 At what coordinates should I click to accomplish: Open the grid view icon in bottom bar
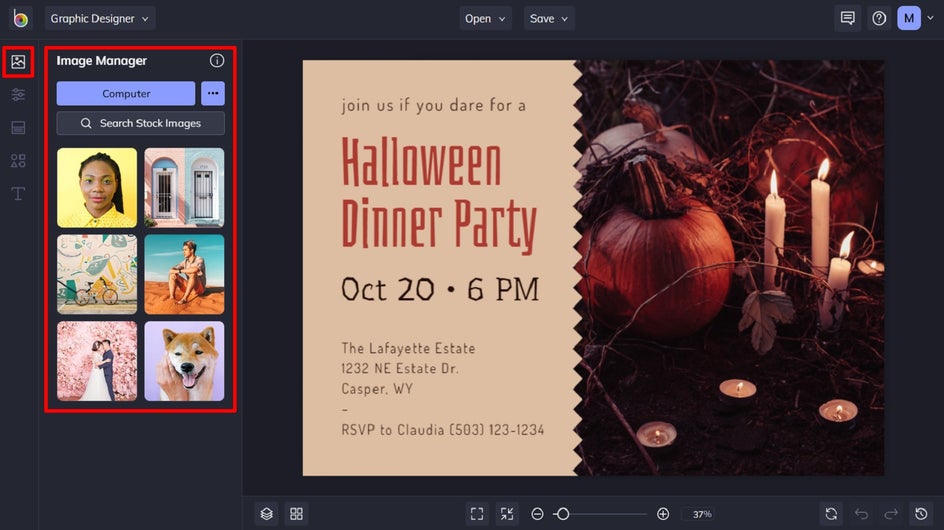[296, 514]
